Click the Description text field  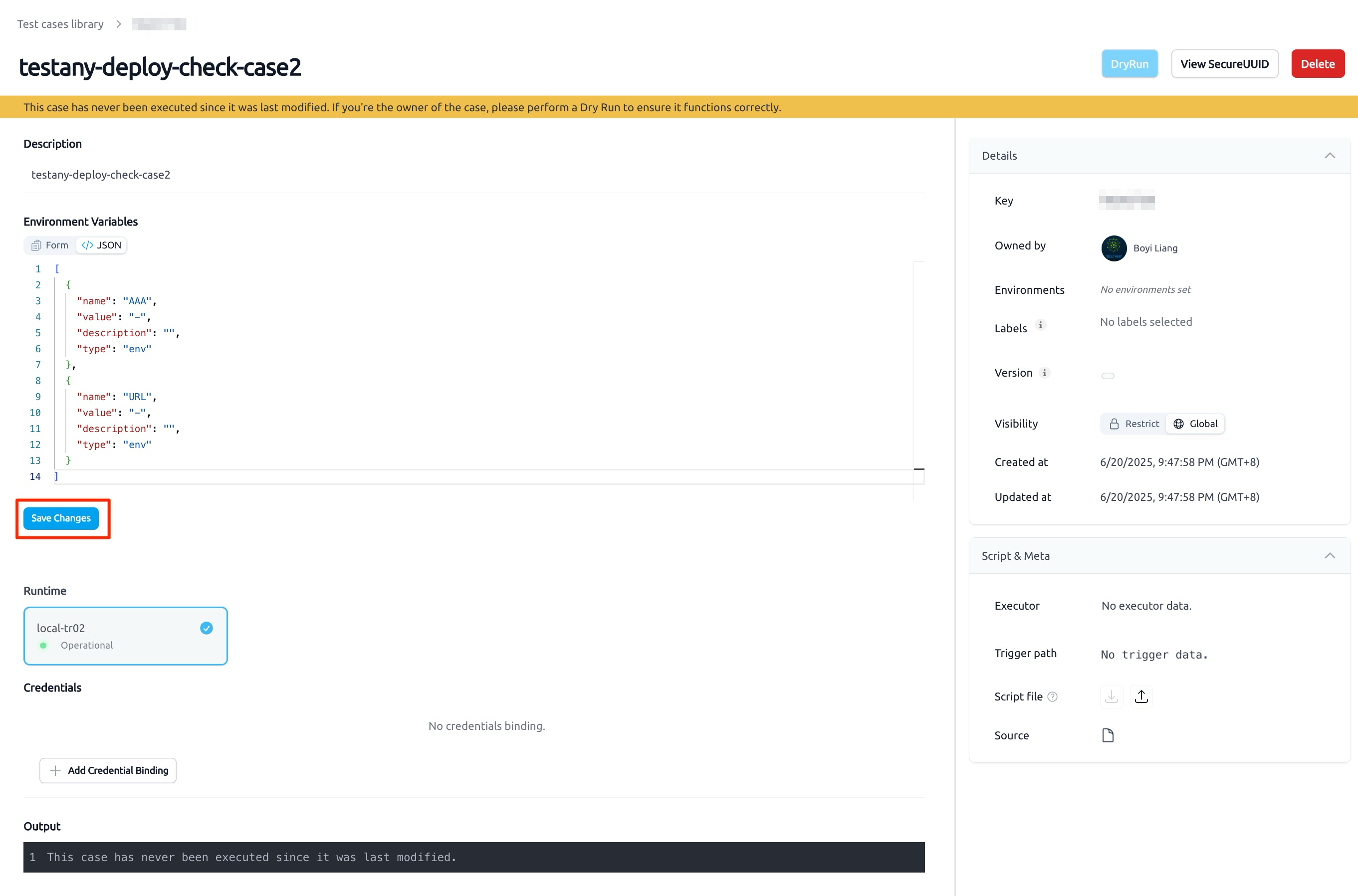pos(474,175)
